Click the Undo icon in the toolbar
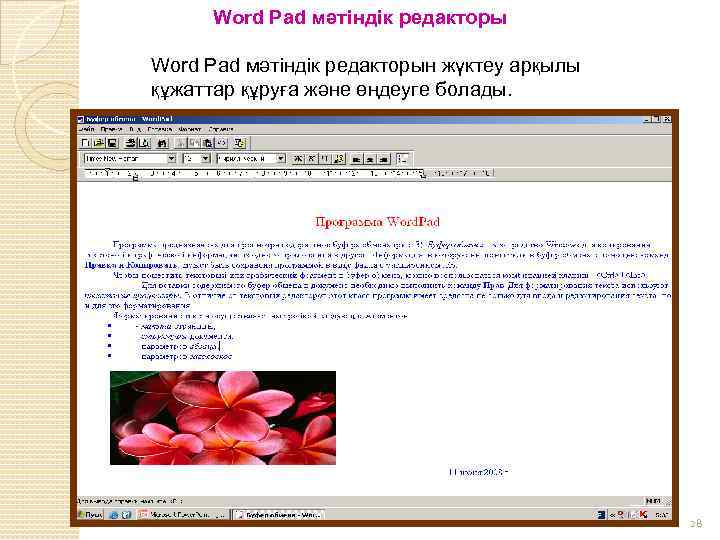The width and height of the screenshot is (720, 540). 222,143
